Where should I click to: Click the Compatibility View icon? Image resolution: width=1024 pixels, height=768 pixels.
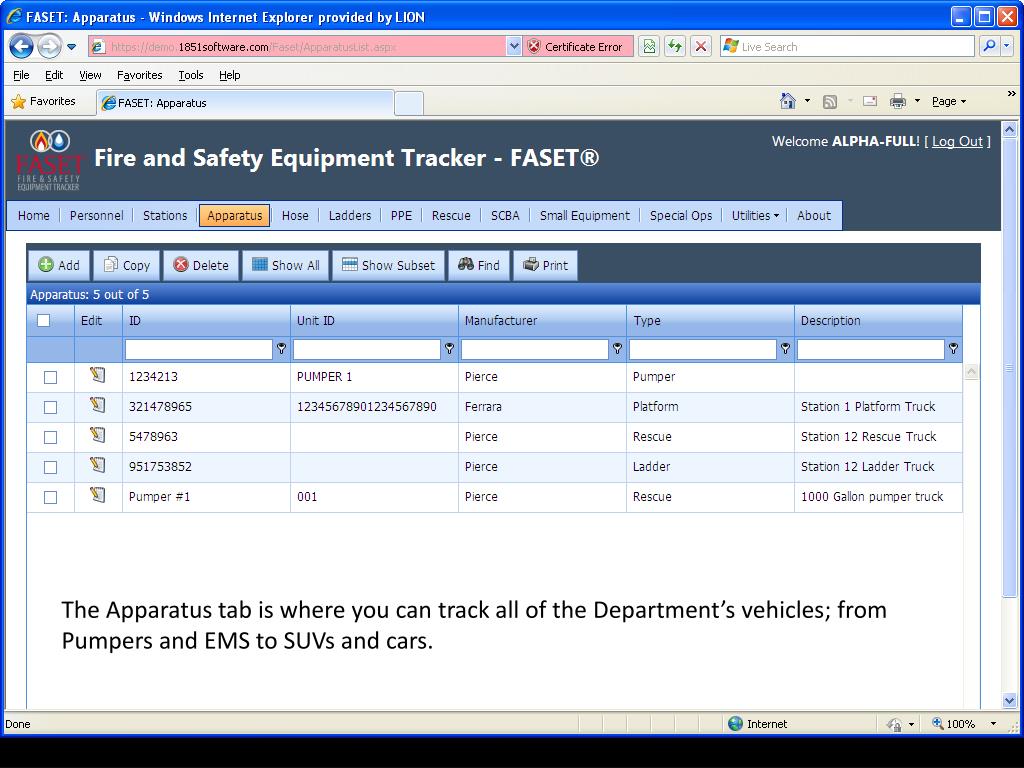click(x=648, y=46)
